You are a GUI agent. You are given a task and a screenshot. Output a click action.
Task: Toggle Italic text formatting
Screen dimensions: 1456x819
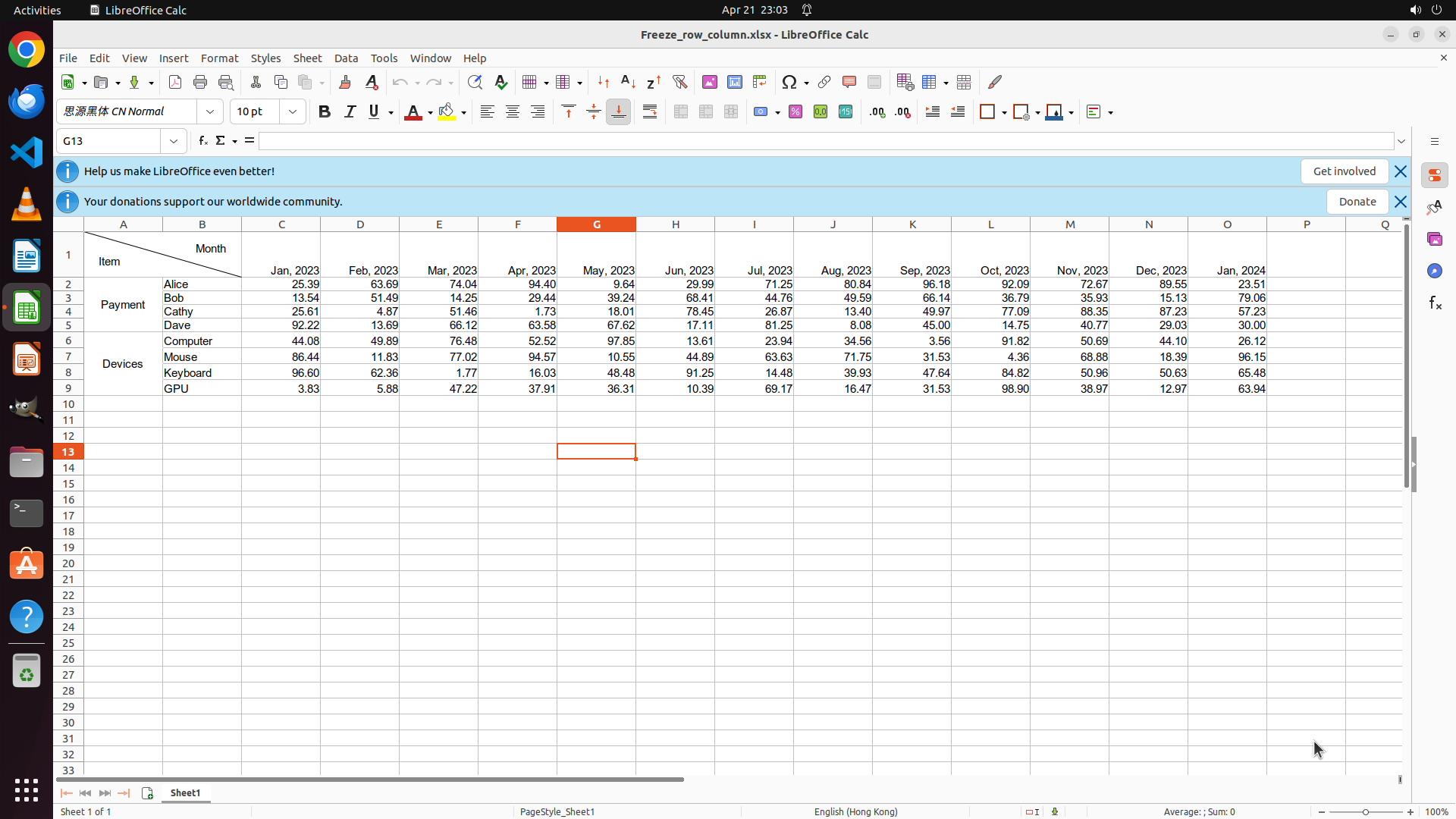tap(350, 111)
